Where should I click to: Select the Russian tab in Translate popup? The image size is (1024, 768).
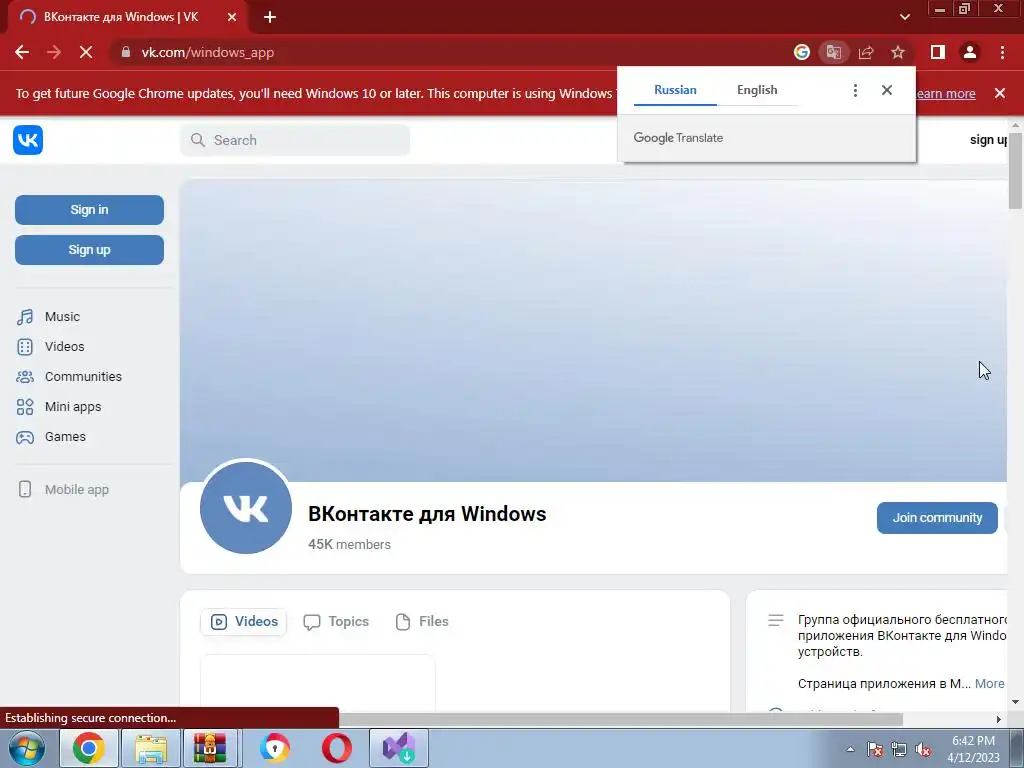tap(675, 90)
